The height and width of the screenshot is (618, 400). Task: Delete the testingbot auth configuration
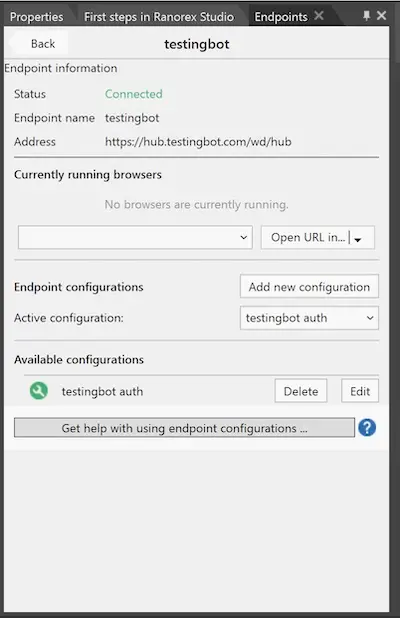tap(301, 391)
